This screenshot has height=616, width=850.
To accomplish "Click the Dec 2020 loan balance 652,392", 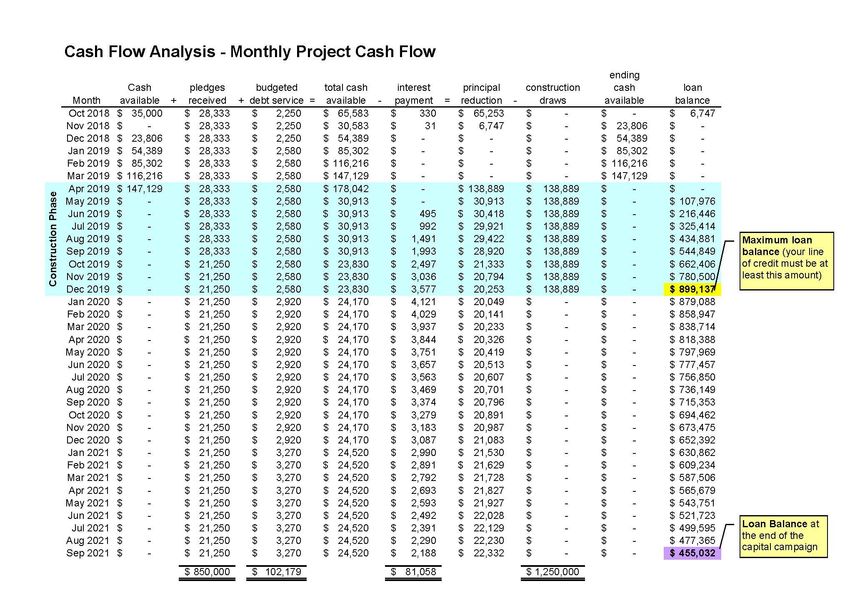I will pyautogui.click(x=697, y=440).
